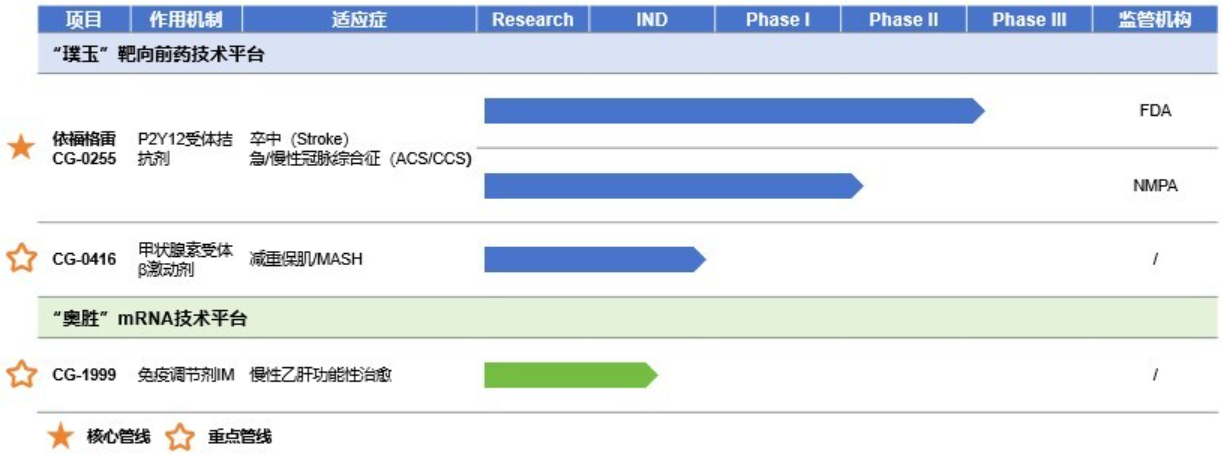The width and height of the screenshot is (1224, 459).
Task: Click the FDA regulator label
Action: (x=1155, y=111)
